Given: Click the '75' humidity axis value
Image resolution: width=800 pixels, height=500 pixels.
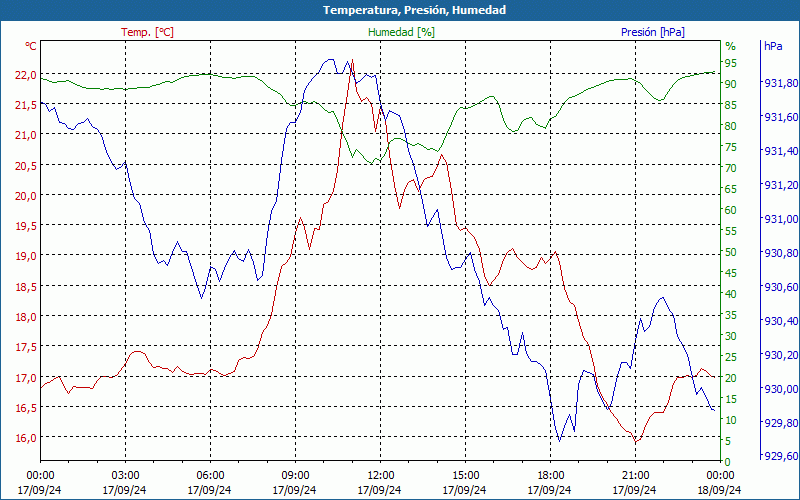Looking at the screenshot, I should point(731,146).
